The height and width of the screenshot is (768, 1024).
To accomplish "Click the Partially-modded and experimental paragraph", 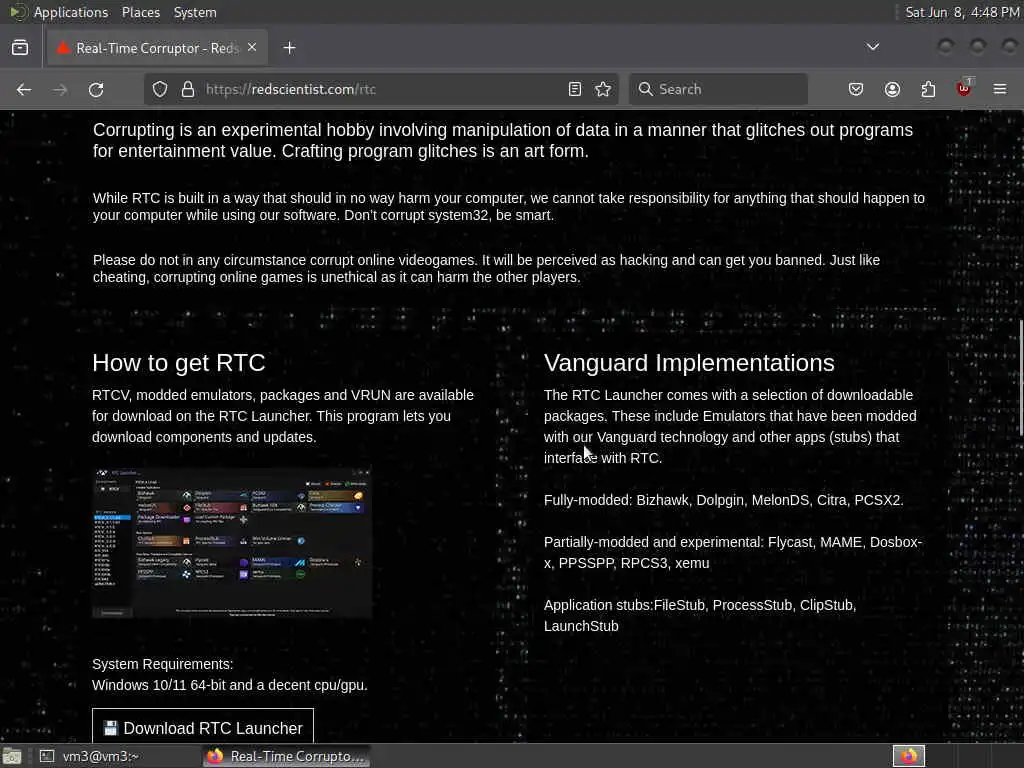I will (733, 552).
